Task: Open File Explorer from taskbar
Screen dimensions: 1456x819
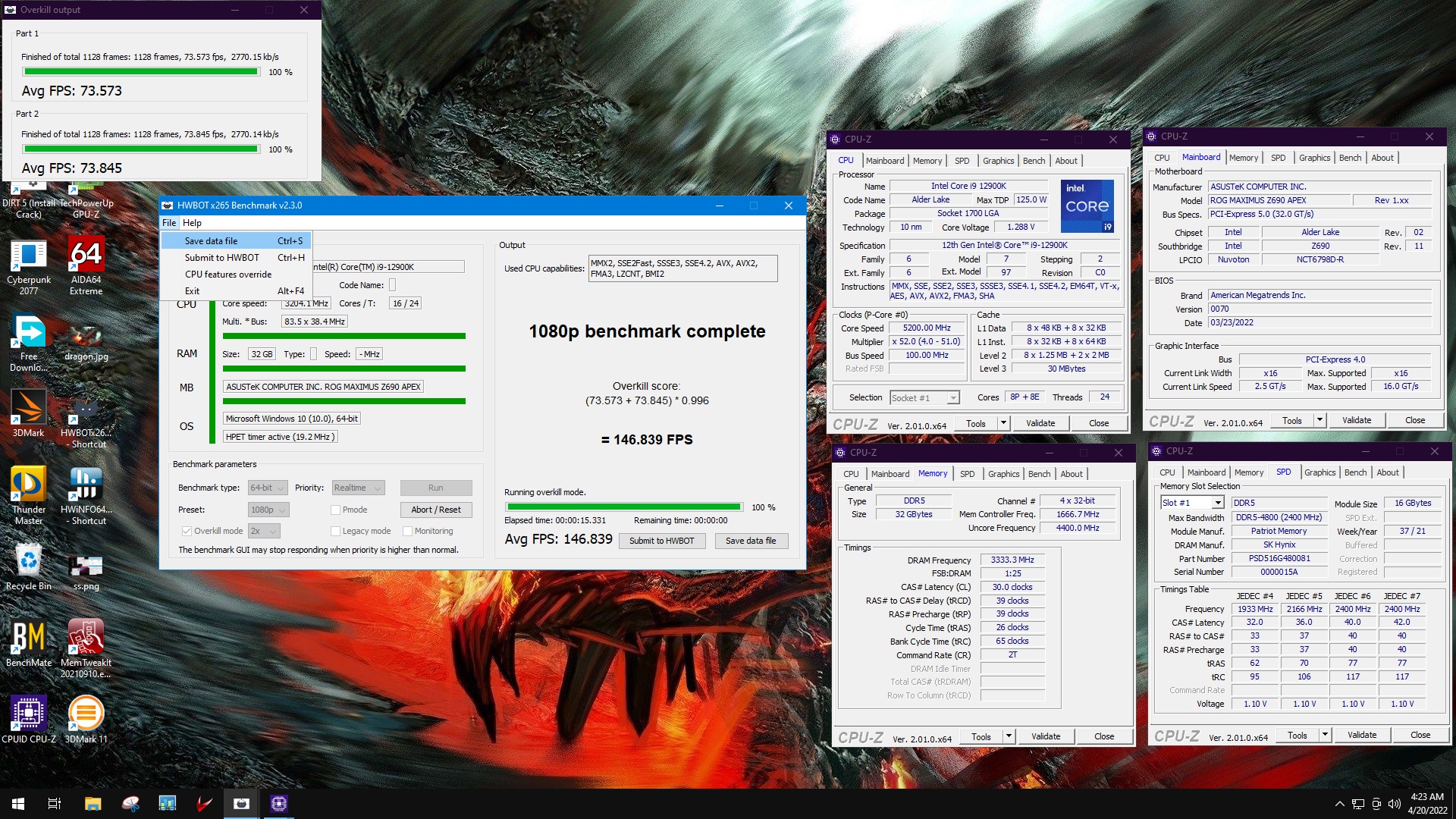Action: tap(93, 804)
